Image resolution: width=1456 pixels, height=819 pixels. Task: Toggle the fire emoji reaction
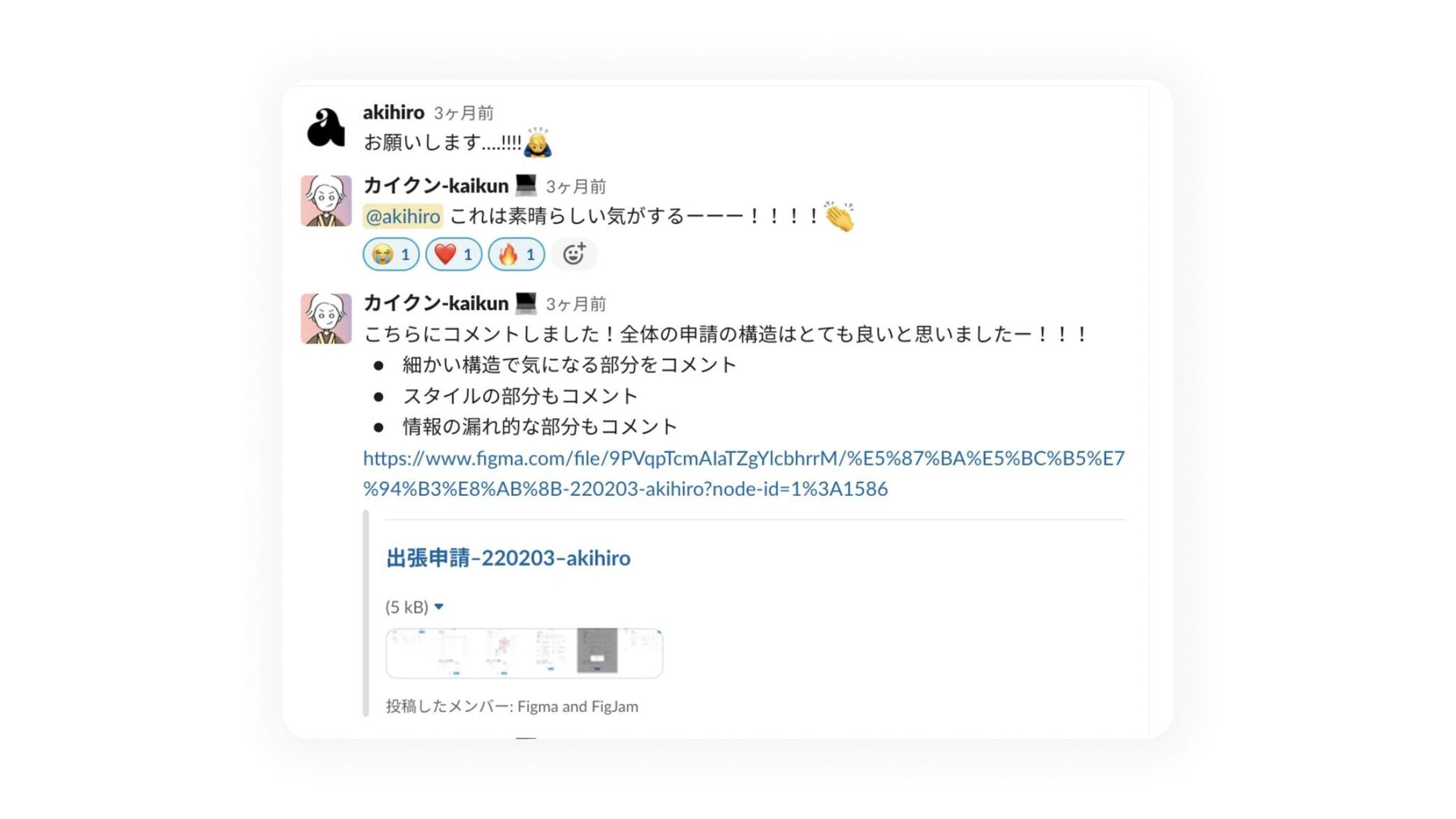(x=516, y=254)
